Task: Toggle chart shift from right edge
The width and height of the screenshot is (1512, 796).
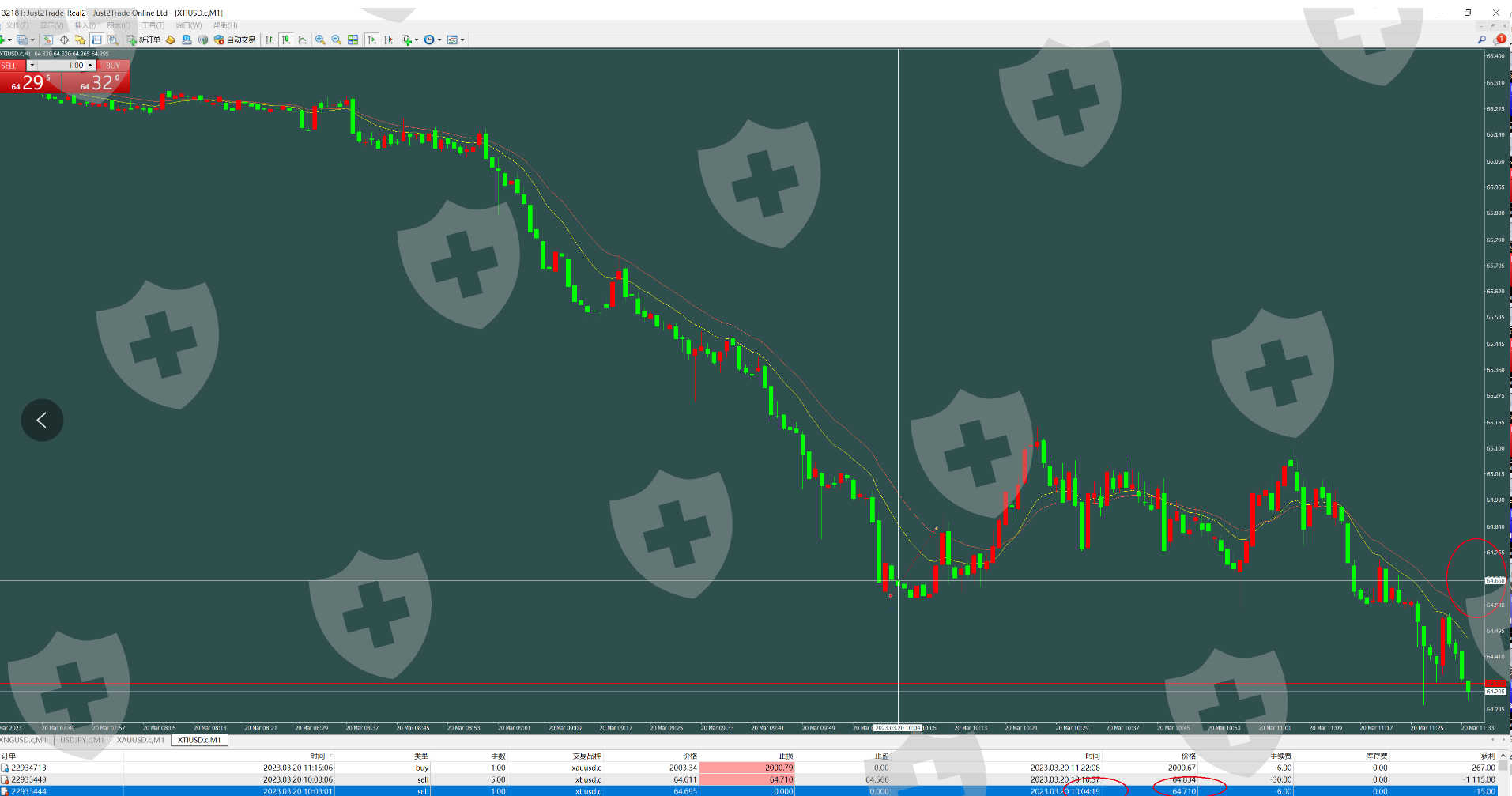Action: (x=388, y=40)
